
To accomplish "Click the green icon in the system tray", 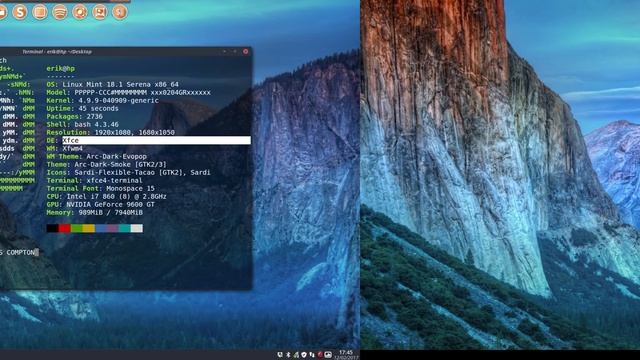I will [296, 355].
